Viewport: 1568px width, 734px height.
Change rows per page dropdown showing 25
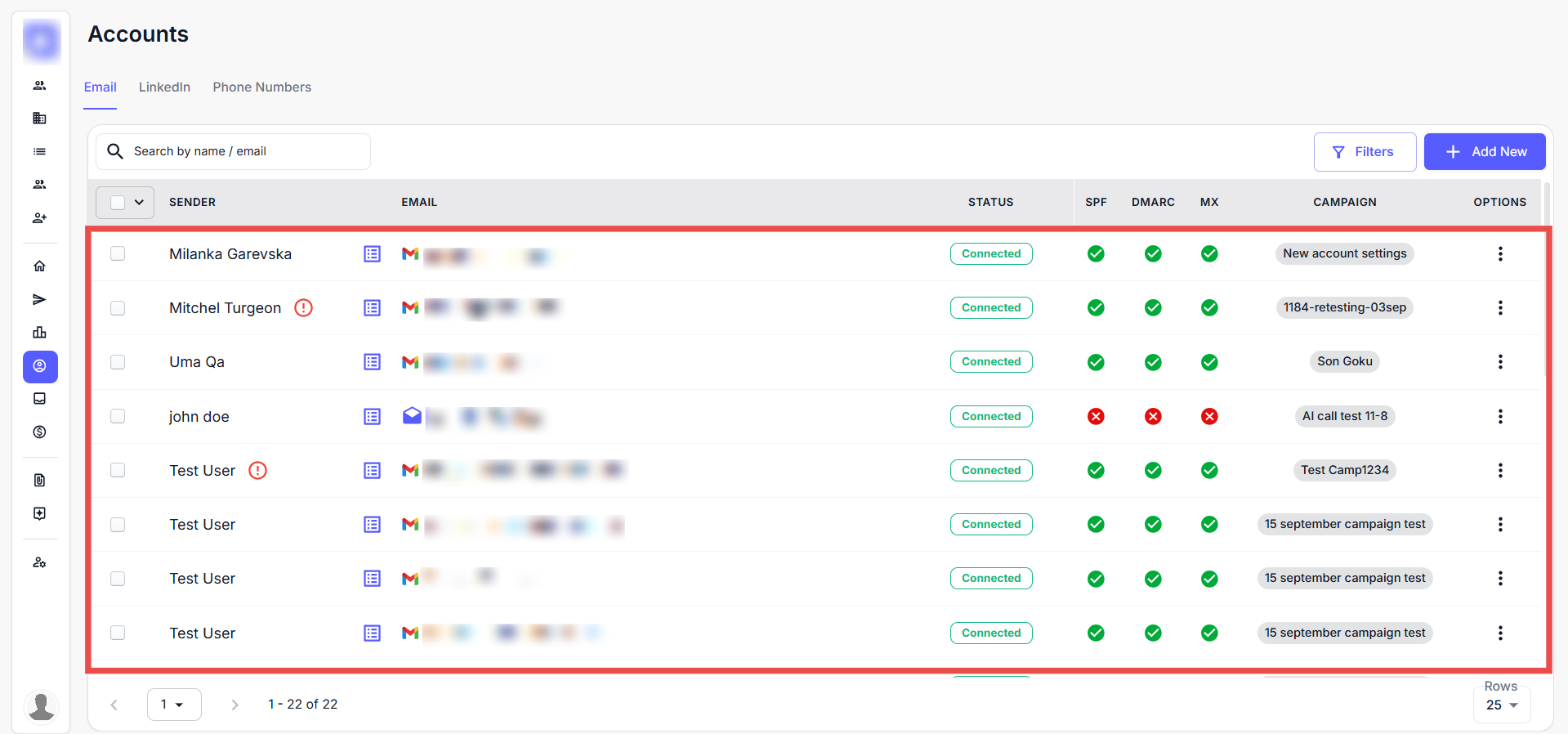pos(1502,705)
